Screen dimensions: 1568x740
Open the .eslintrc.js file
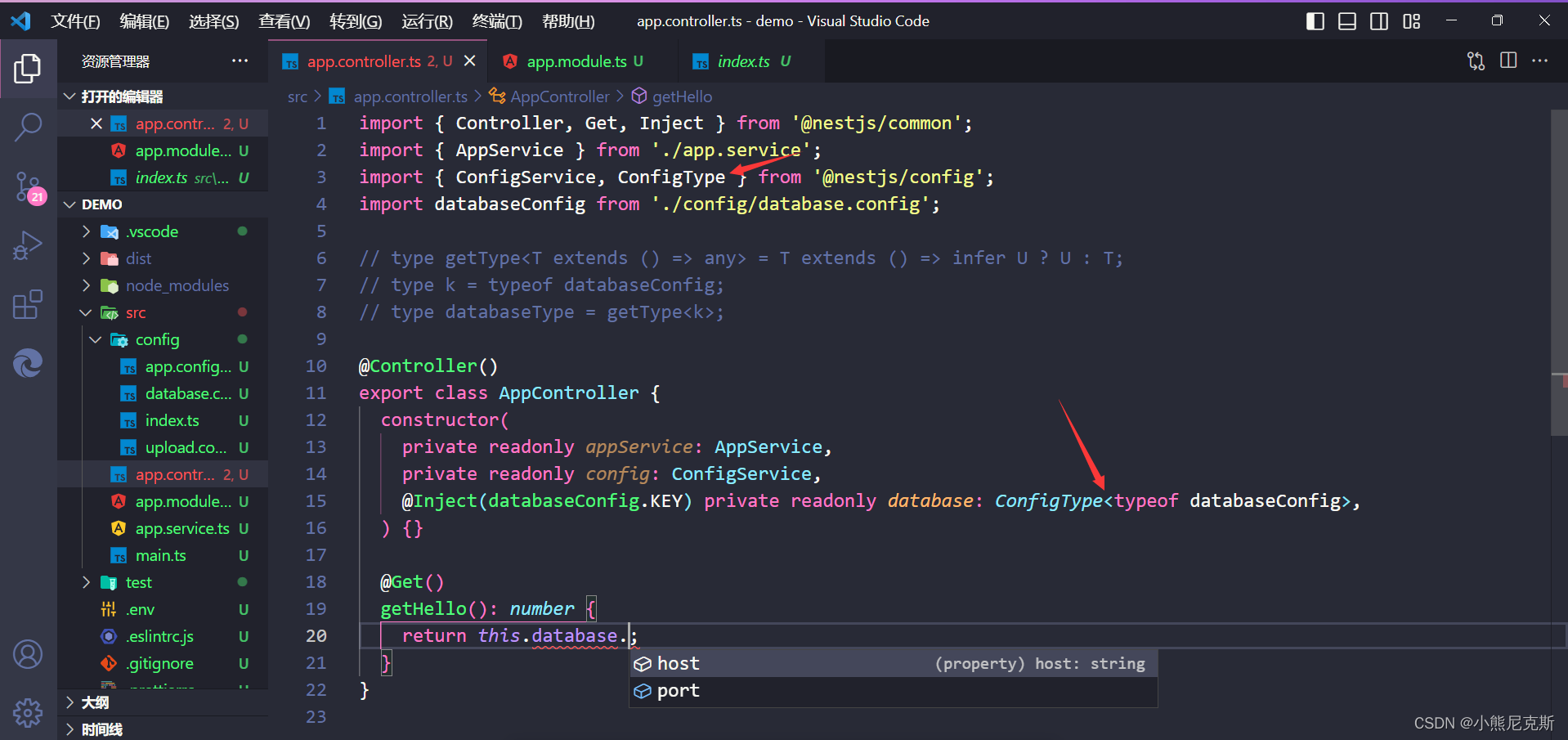click(163, 636)
